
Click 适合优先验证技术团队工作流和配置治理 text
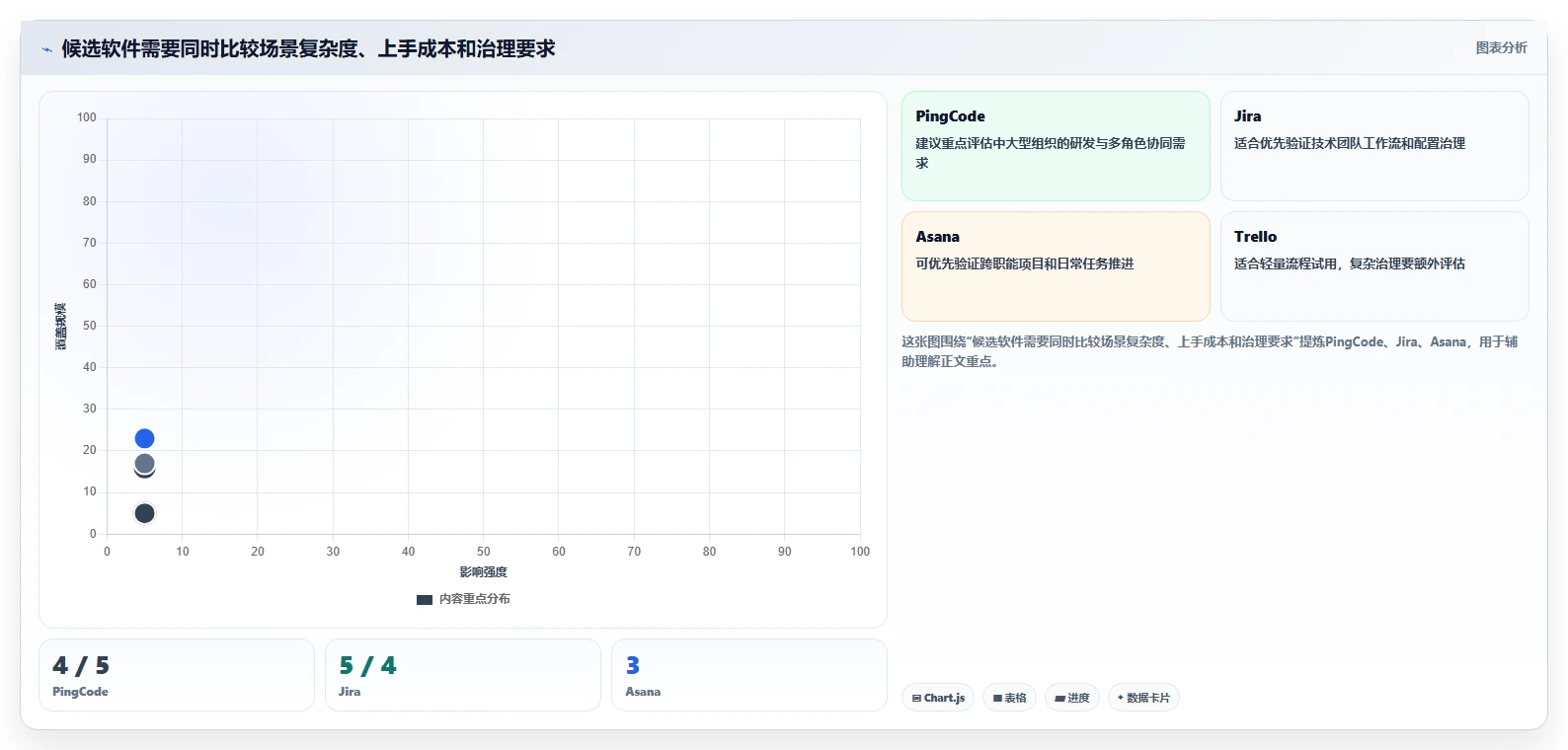1349,143
